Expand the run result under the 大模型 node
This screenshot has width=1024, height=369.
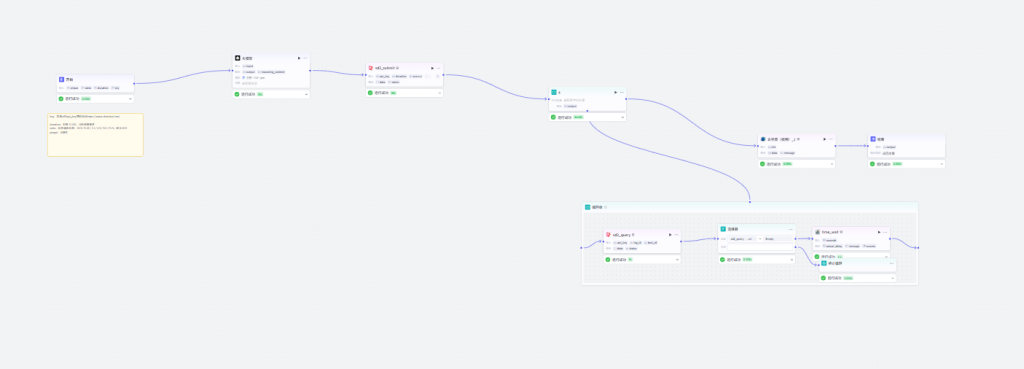(306, 94)
